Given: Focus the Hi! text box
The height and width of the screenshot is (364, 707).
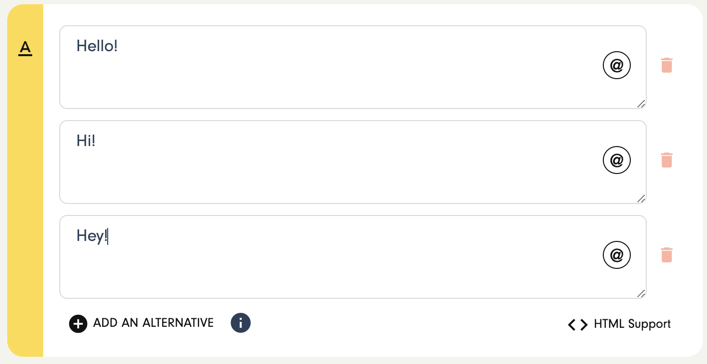Looking at the screenshot, I should tap(353, 162).
